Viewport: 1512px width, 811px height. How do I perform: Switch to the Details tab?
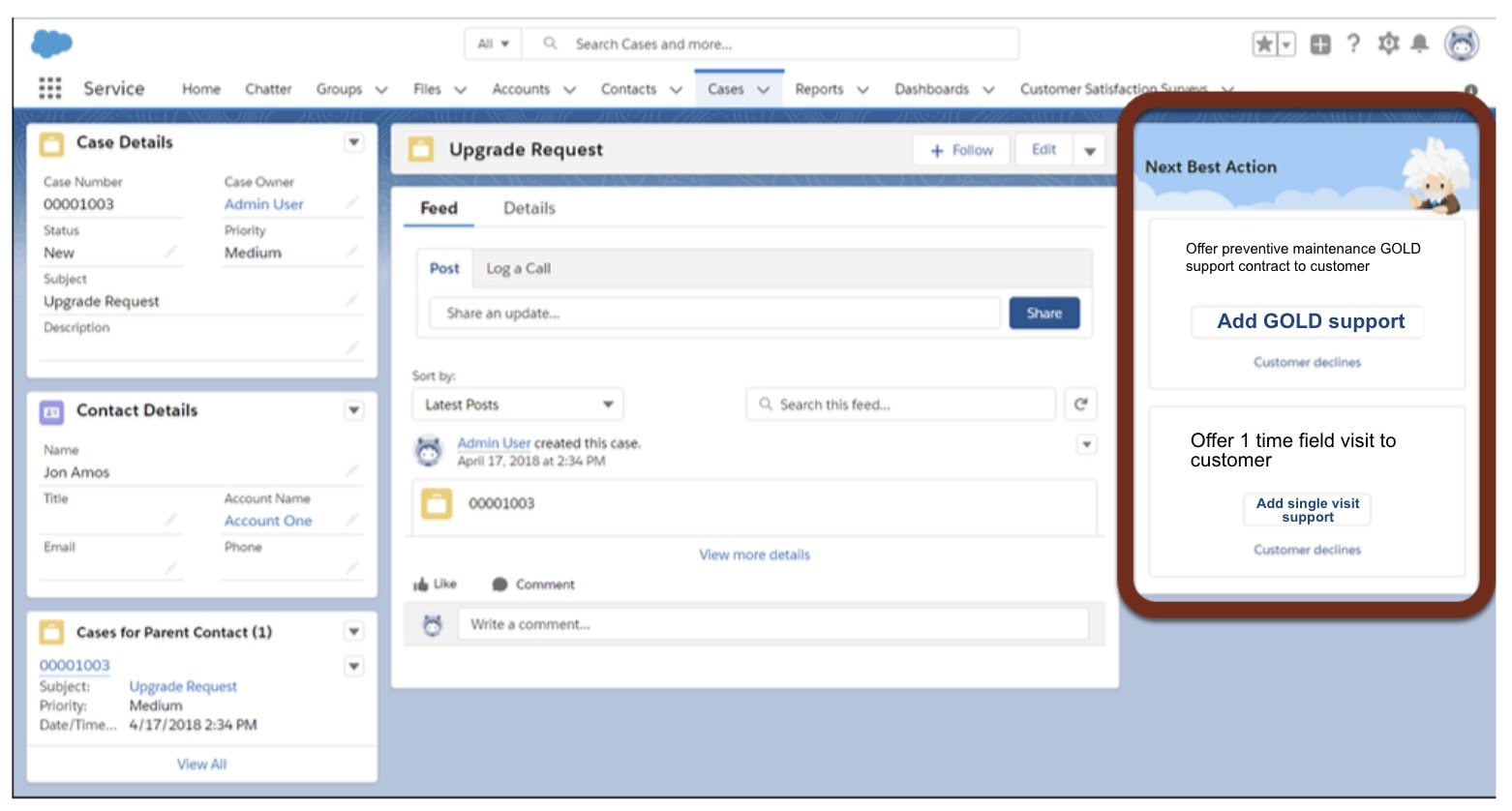click(529, 208)
